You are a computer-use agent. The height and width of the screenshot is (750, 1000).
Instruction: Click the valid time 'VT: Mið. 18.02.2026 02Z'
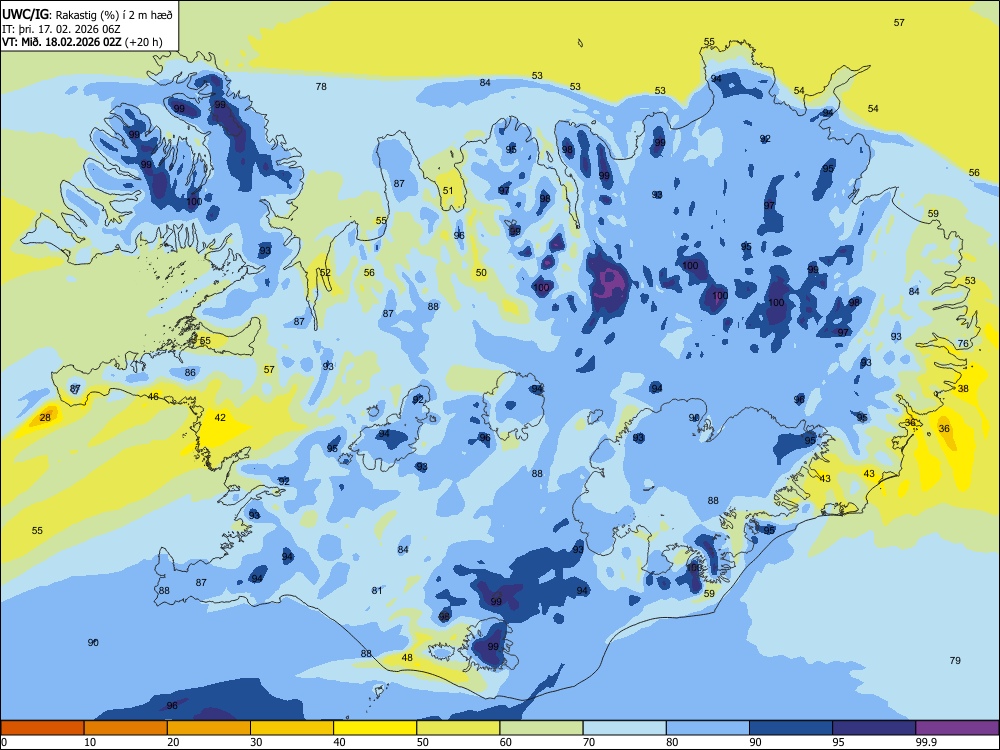(x=62, y=43)
